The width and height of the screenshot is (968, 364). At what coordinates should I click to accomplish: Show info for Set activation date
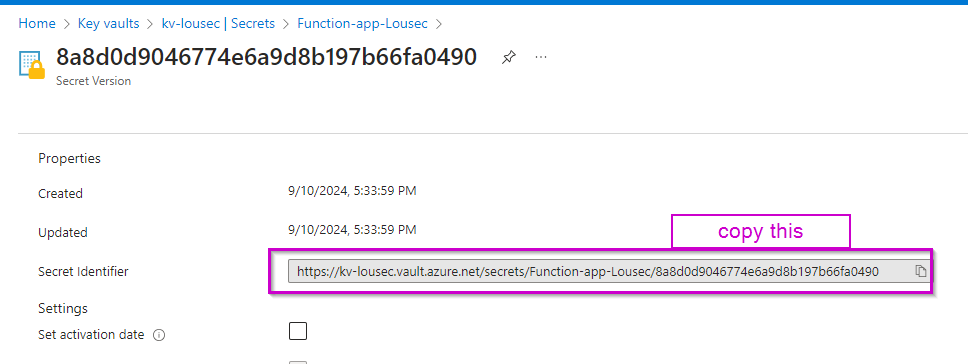pyautogui.click(x=159, y=336)
